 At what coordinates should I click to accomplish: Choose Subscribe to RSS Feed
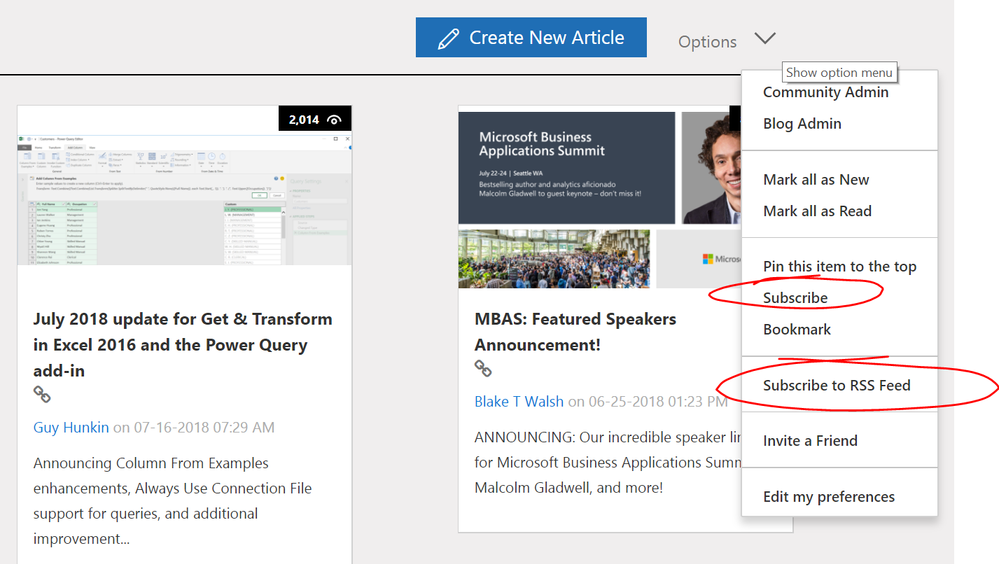(x=837, y=386)
